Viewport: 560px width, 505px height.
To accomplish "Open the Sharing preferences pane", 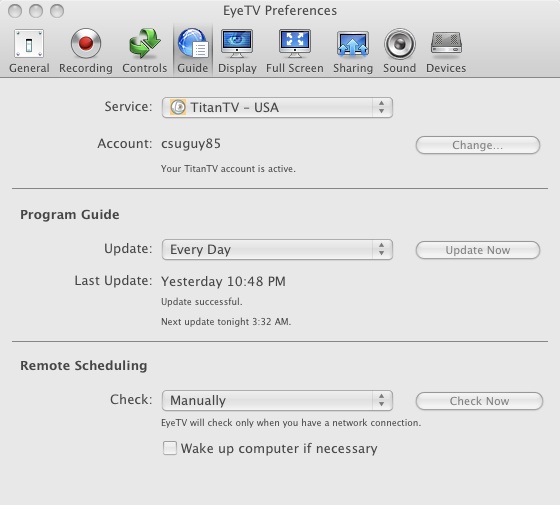I will [x=353, y=51].
